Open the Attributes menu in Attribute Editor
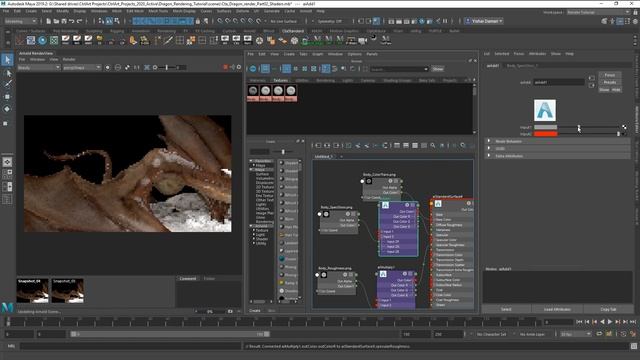Image resolution: width=640 pixels, height=360 pixels. (537, 54)
